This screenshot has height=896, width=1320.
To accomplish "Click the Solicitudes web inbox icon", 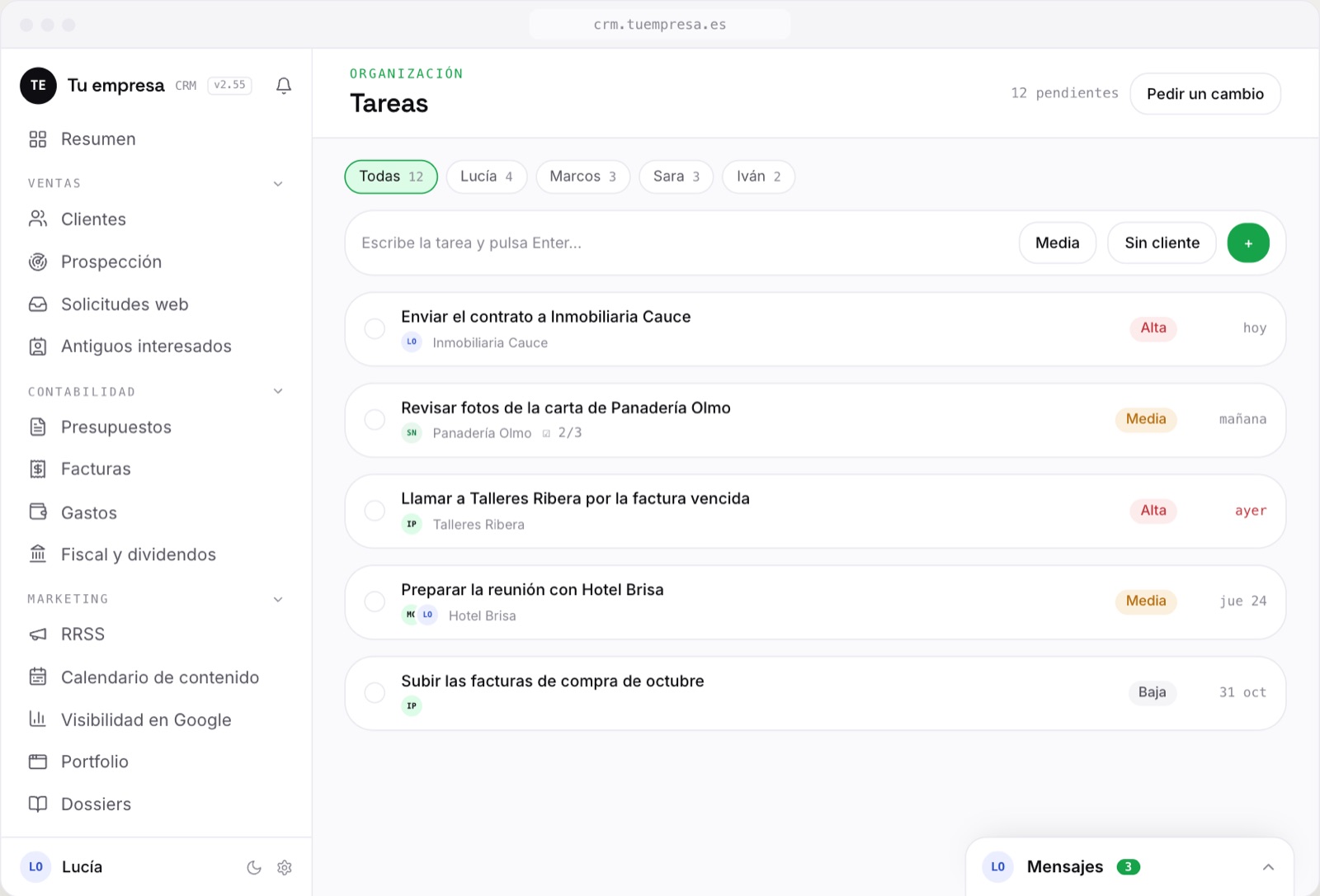I will [x=38, y=304].
